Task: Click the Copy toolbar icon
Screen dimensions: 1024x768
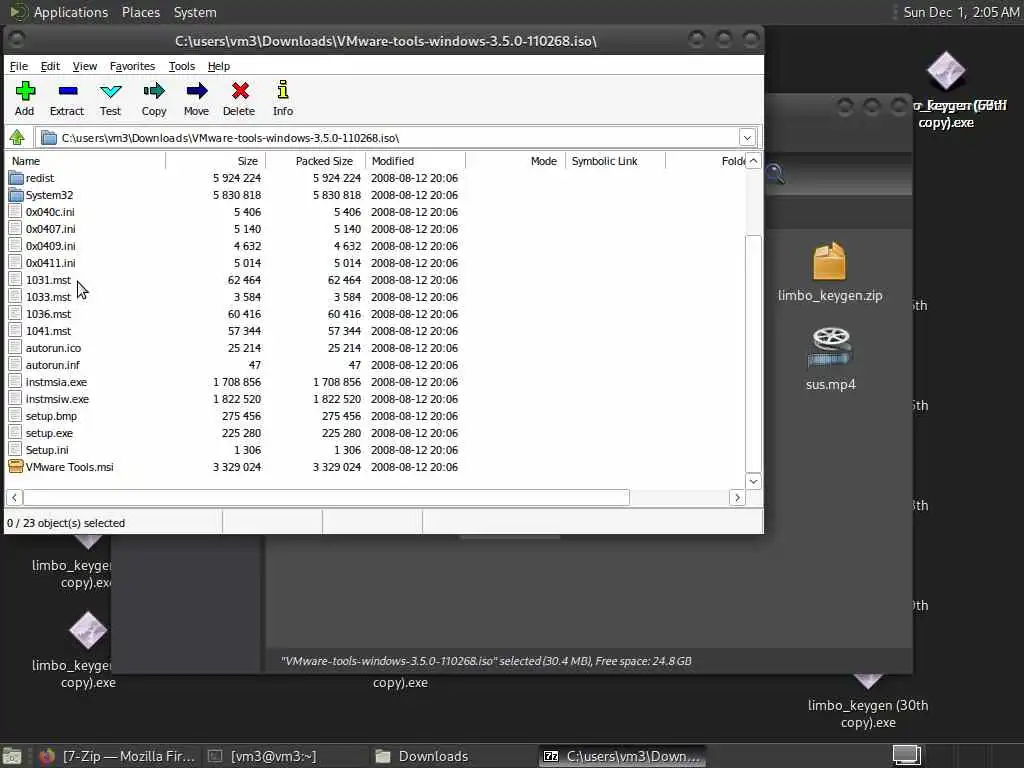Action: point(154,91)
